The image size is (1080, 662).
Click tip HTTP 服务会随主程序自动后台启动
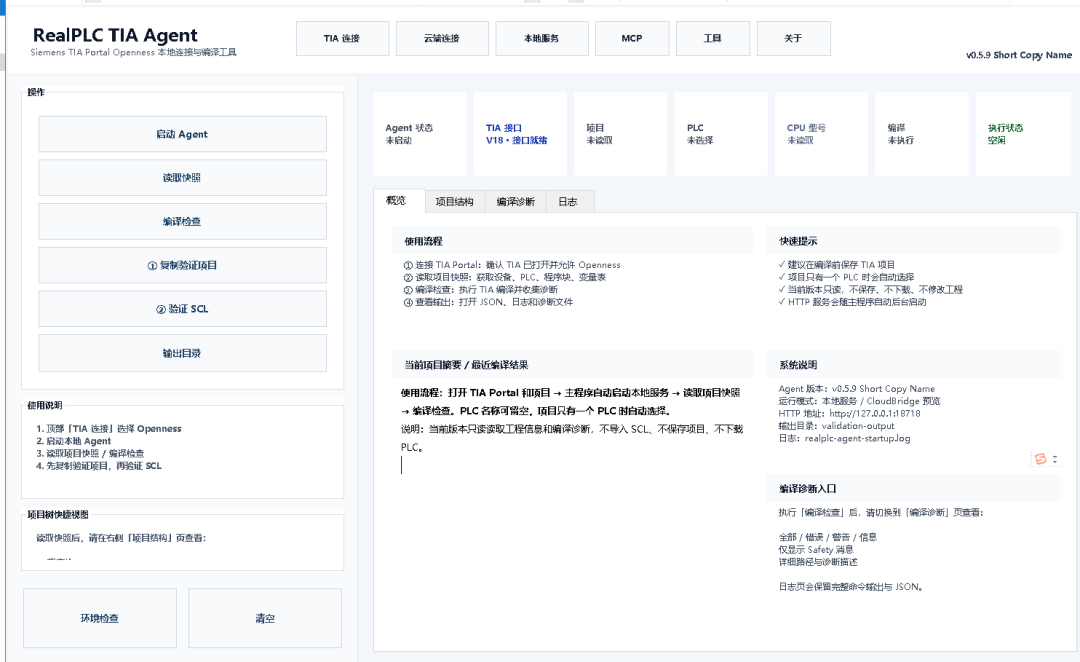(x=853, y=302)
